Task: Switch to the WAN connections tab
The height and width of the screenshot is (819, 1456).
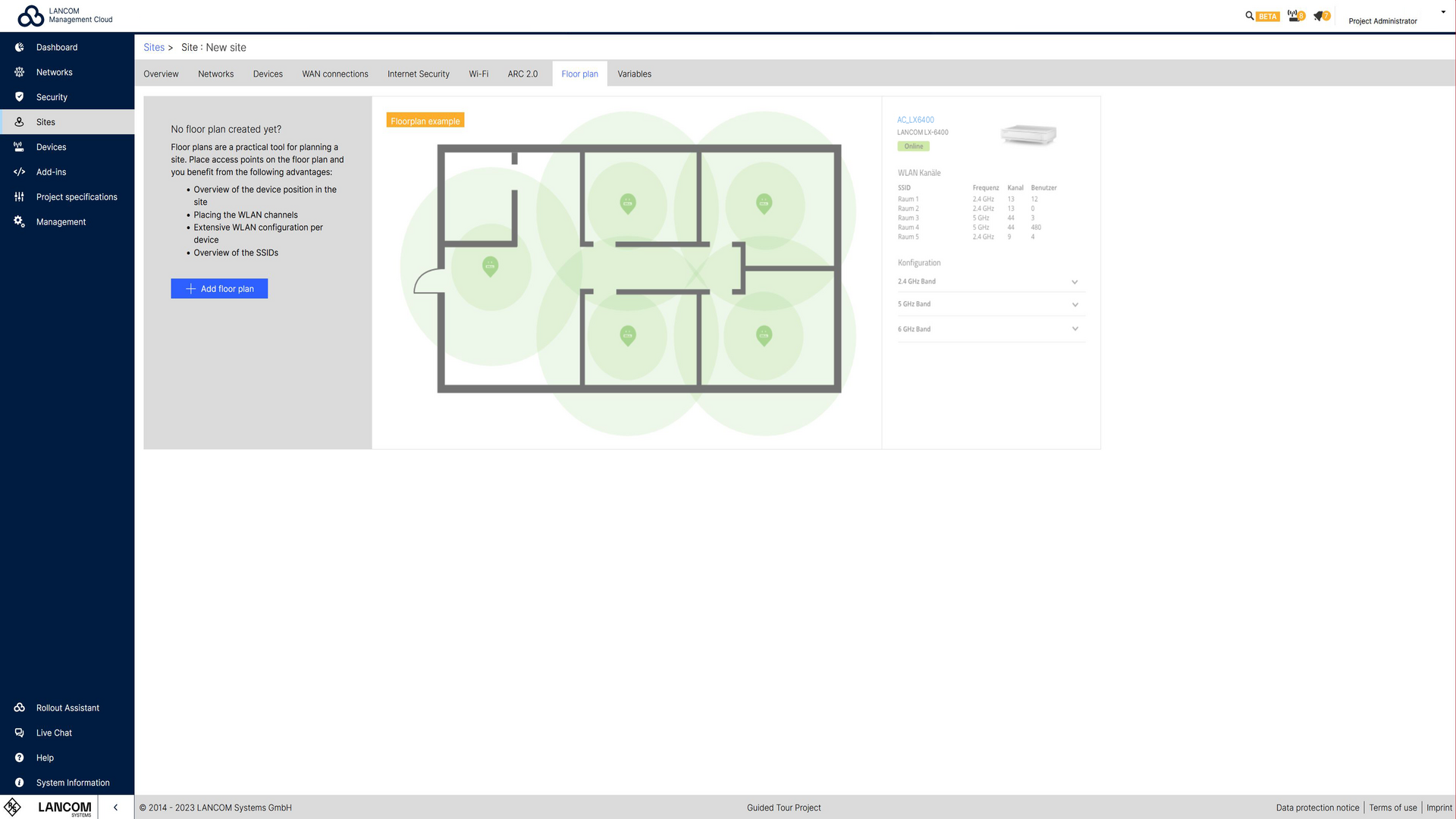Action: (334, 74)
